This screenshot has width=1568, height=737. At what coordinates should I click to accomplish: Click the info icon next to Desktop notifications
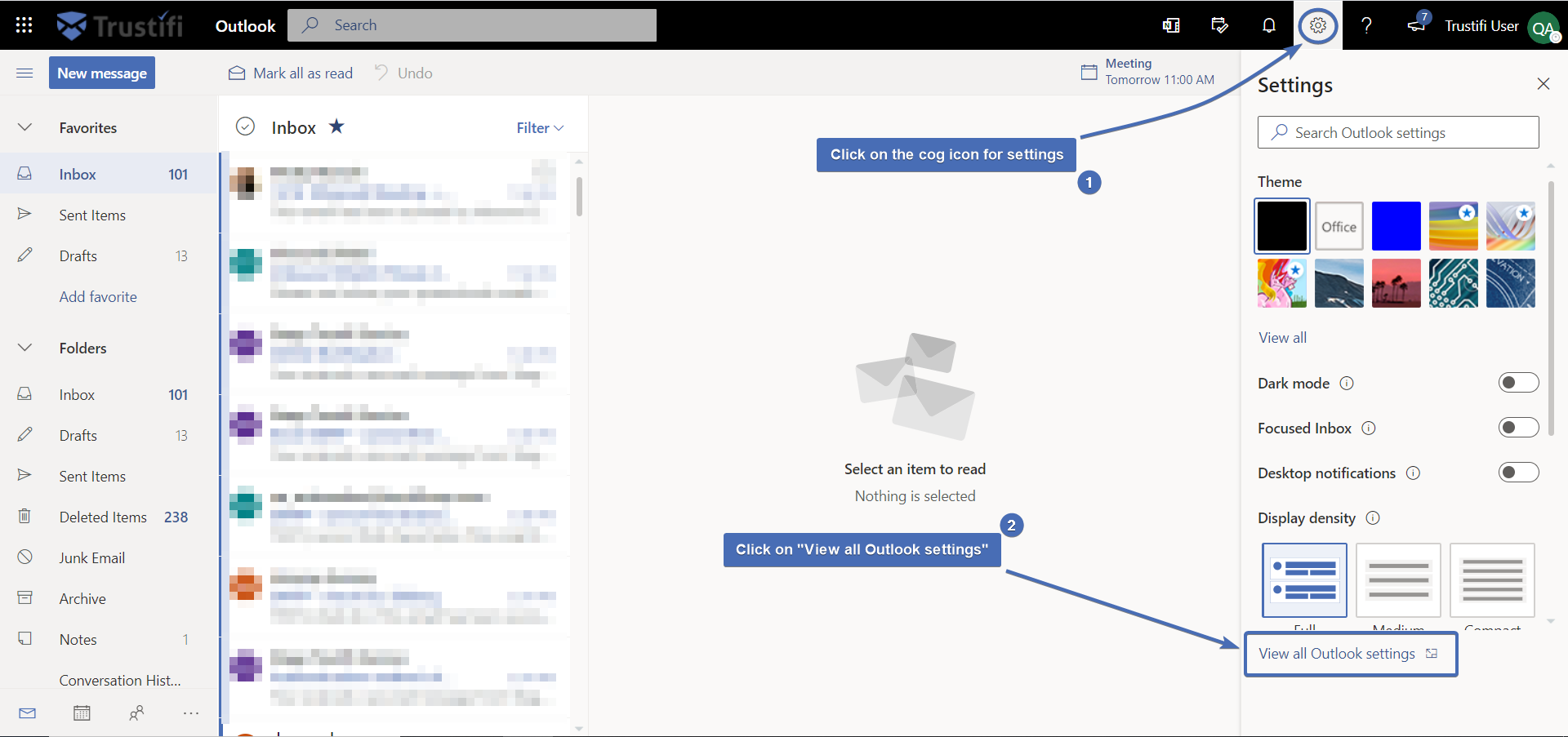coord(1413,473)
